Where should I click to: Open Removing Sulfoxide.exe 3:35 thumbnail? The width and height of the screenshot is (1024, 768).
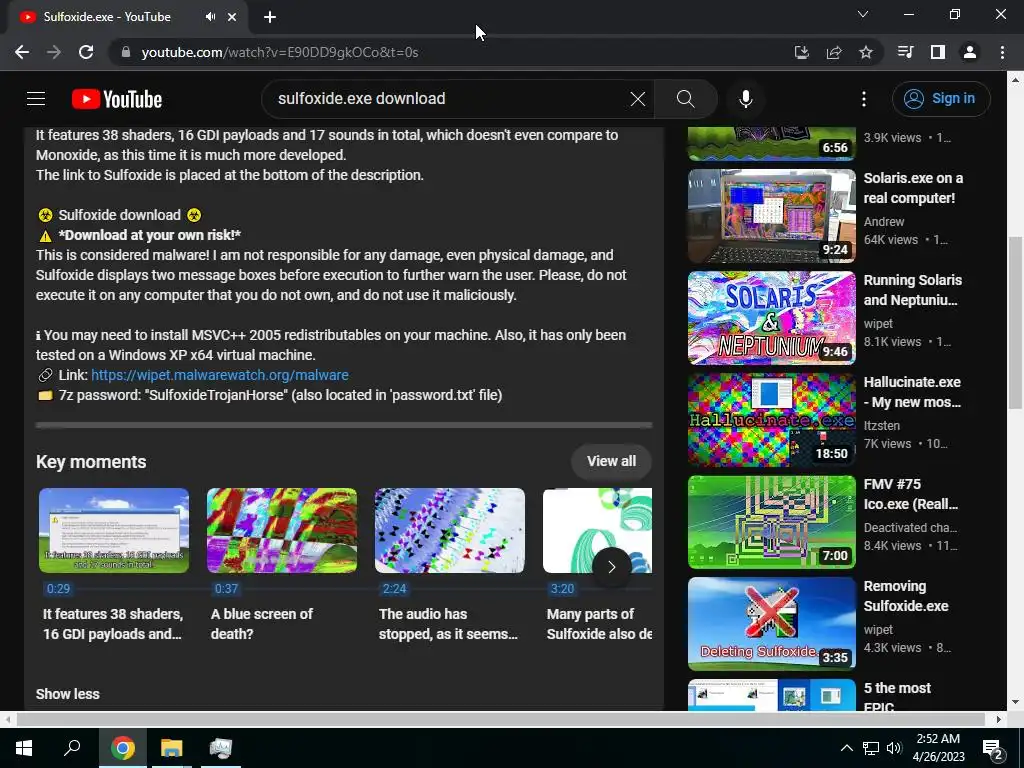click(772, 624)
